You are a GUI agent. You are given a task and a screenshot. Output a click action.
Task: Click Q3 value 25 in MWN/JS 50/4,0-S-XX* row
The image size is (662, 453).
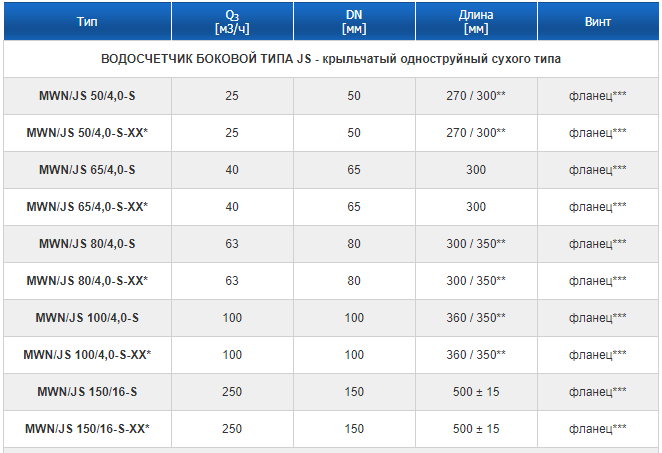point(232,133)
